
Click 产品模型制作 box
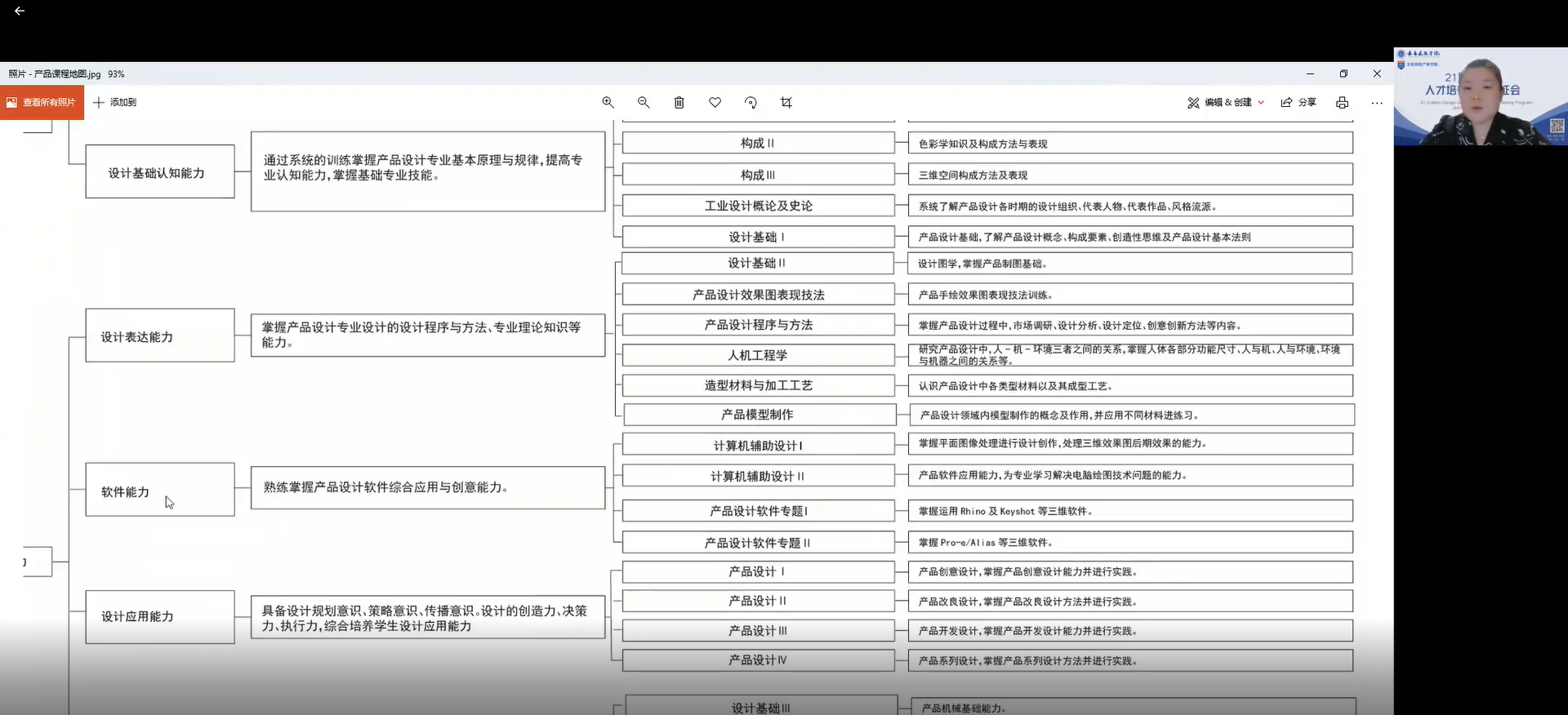(x=760, y=415)
